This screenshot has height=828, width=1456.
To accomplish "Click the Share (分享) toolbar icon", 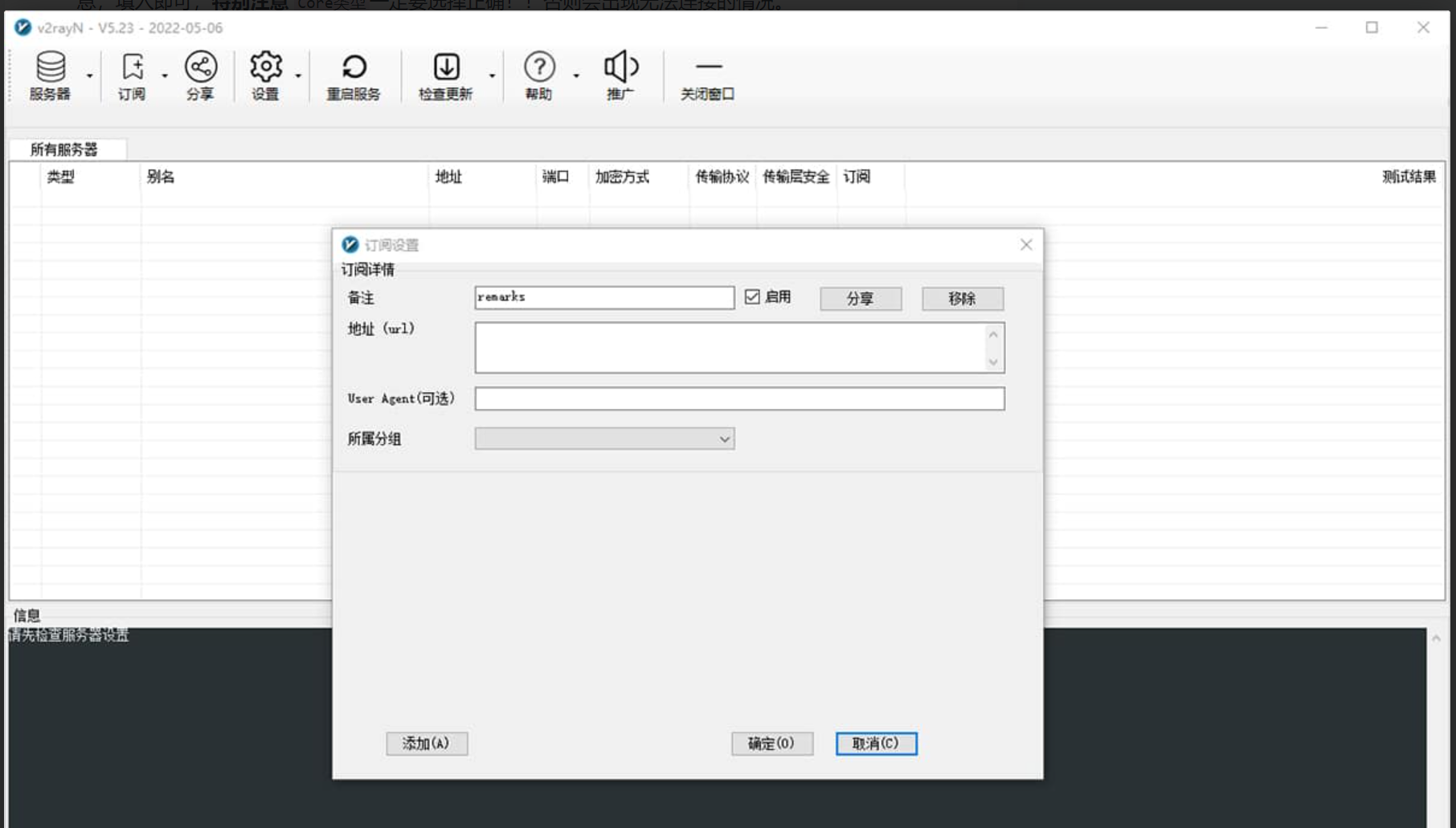I will click(201, 75).
